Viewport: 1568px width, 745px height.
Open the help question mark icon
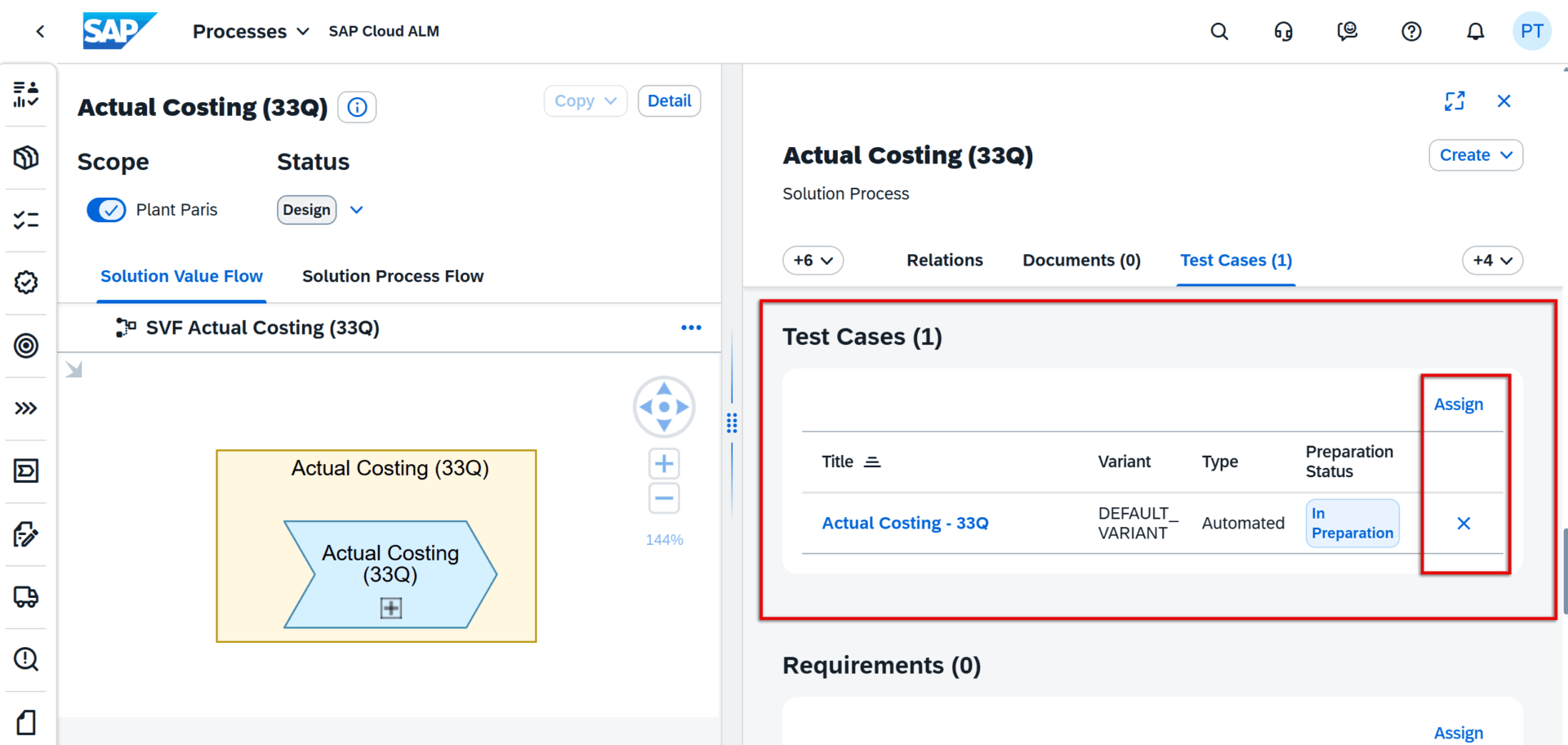pos(1411,32)
